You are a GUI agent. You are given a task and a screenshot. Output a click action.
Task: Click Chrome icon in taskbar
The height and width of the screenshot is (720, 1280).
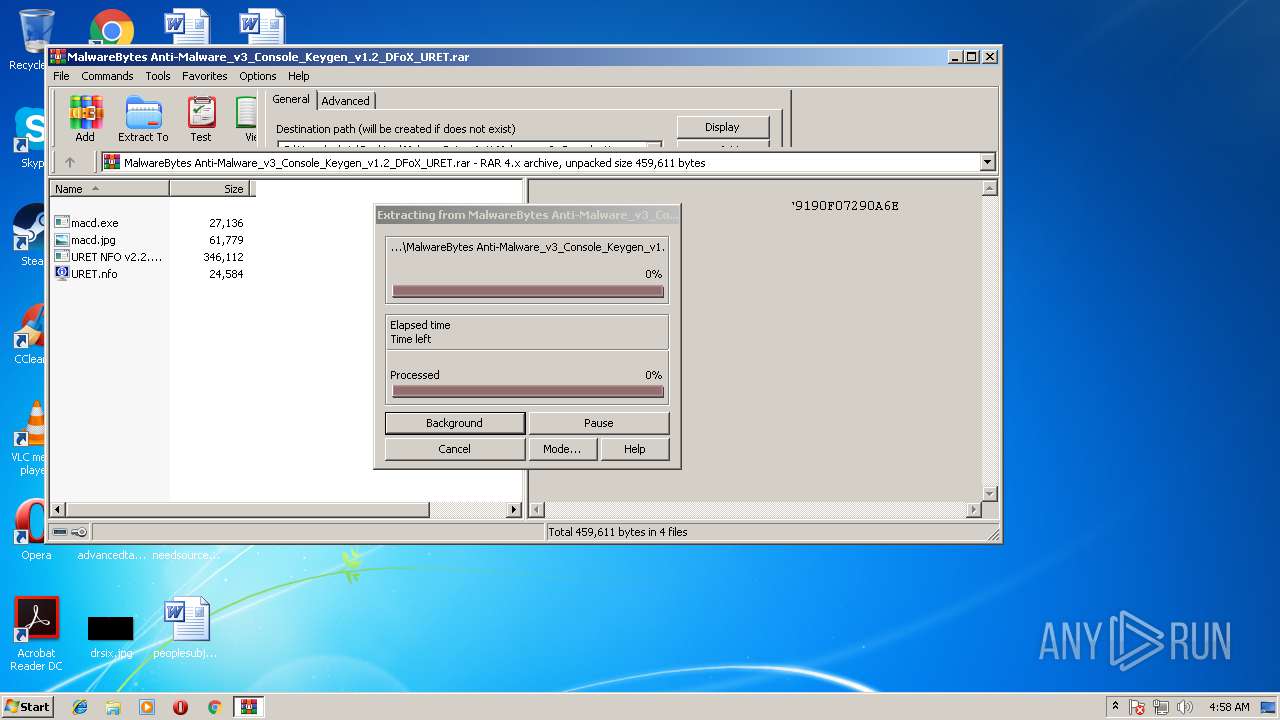[214, 707]
